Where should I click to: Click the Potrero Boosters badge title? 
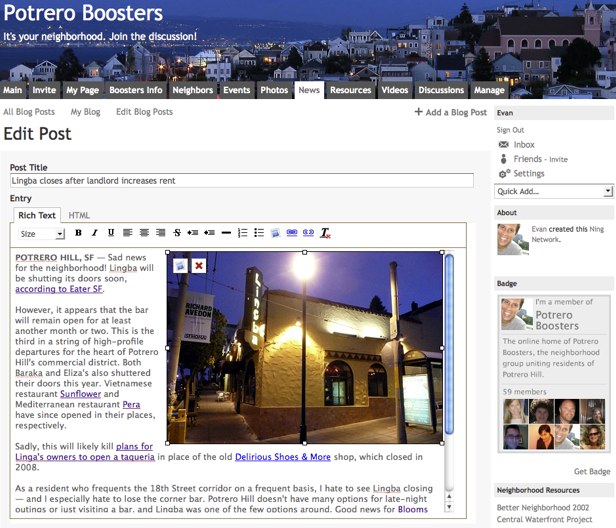point(557,320)
